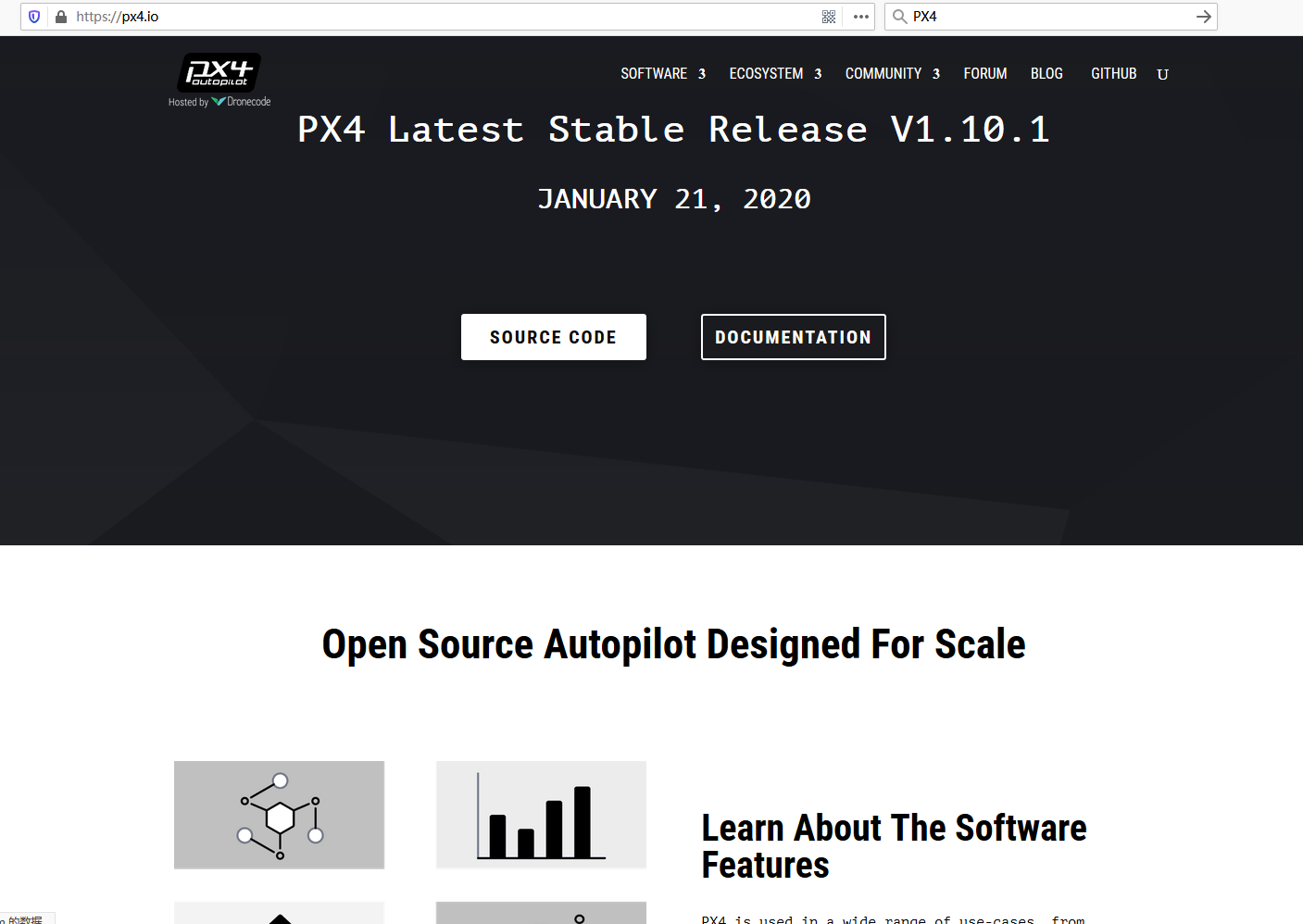This screenshot has width=1303, height=924.
Task: Open the page actions three-dots menu
Action: point(861,17)
